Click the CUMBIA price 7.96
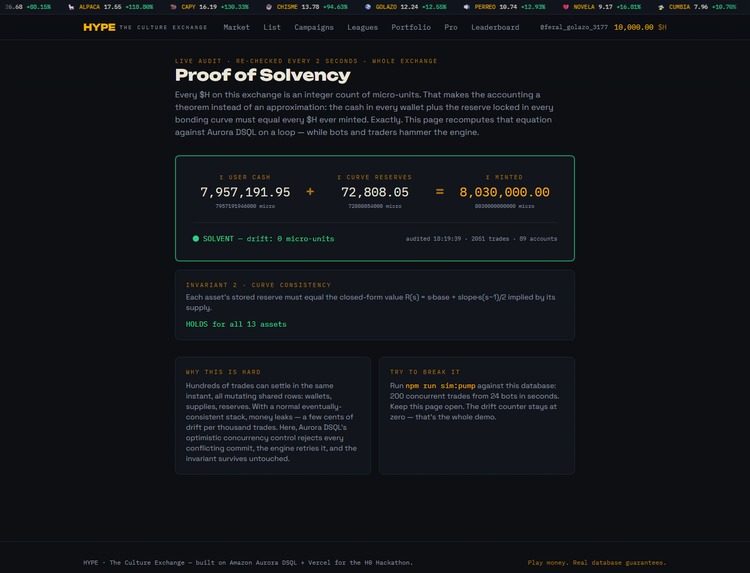750x573 pixels. 701,7
